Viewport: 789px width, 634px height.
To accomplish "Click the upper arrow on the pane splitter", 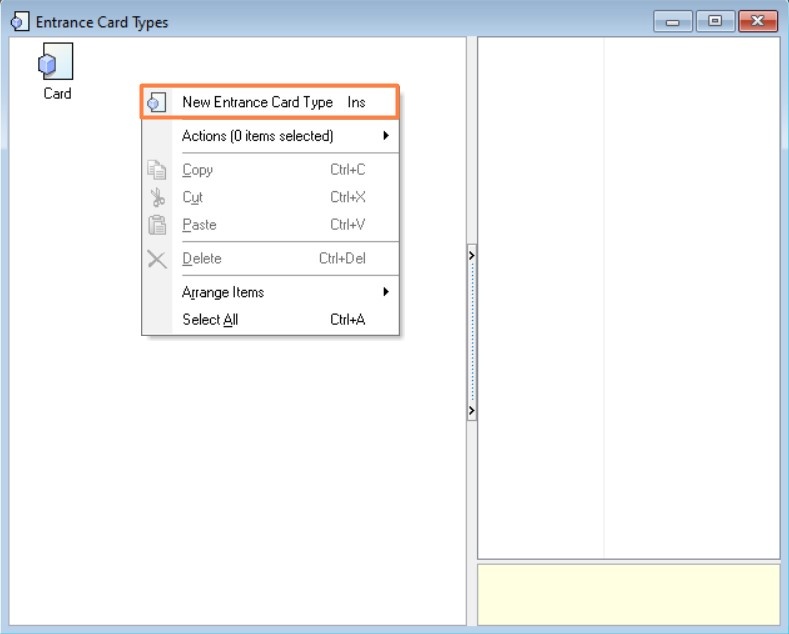I will tap(472, 255).
